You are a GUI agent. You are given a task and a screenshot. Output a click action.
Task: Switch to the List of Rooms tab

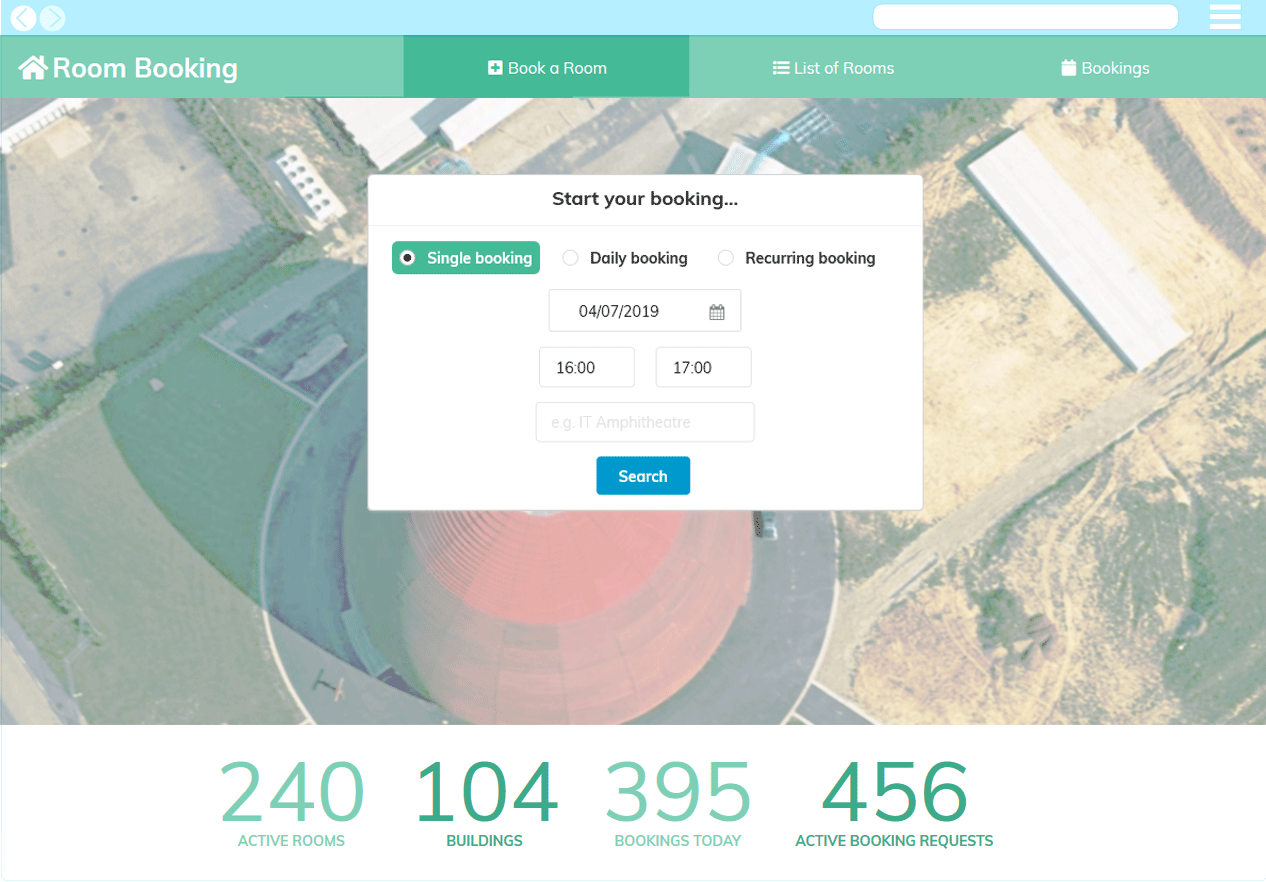tap(833, 68)
